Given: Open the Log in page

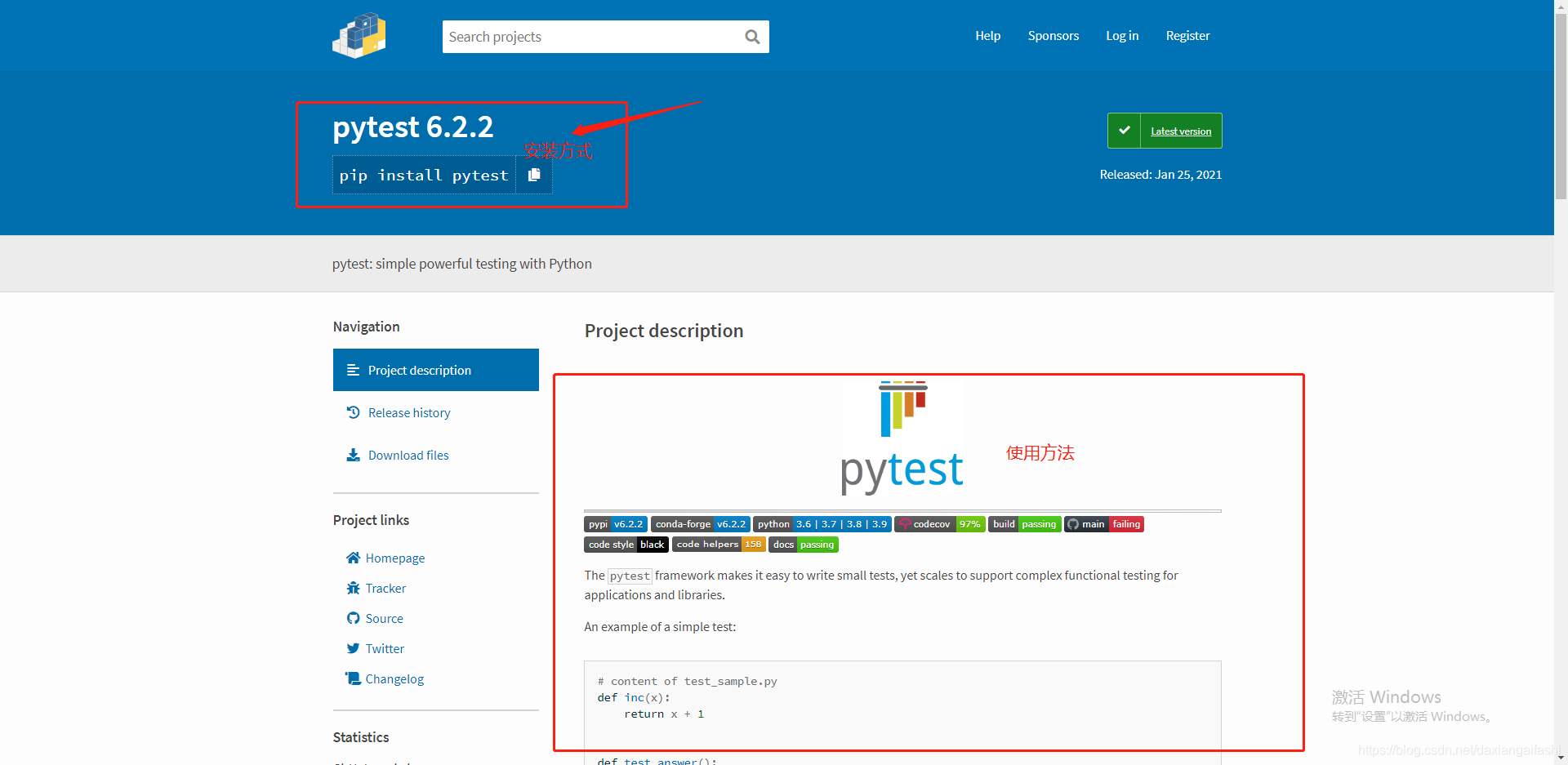Looking at the screenshot, I should coord(1122,36).
